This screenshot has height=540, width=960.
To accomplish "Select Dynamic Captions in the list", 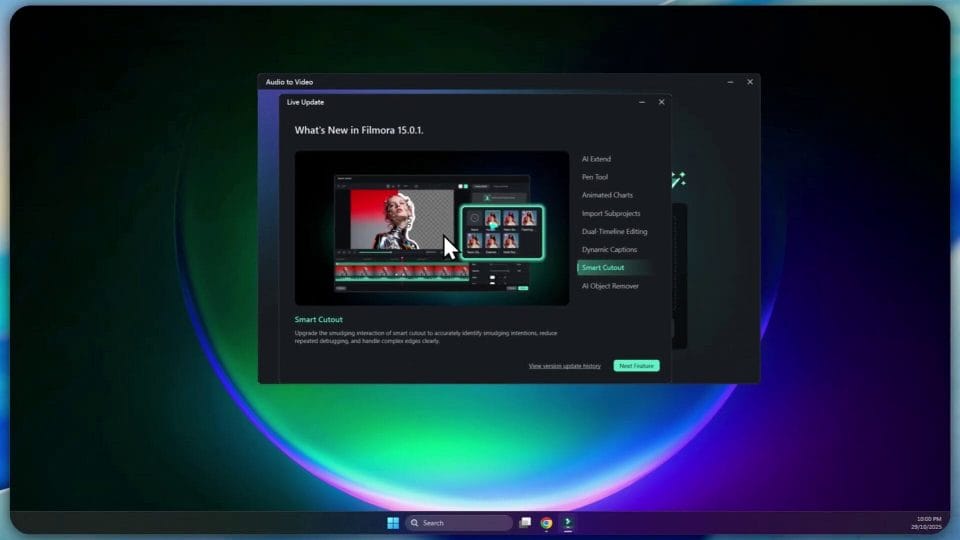I will (609, 249).
